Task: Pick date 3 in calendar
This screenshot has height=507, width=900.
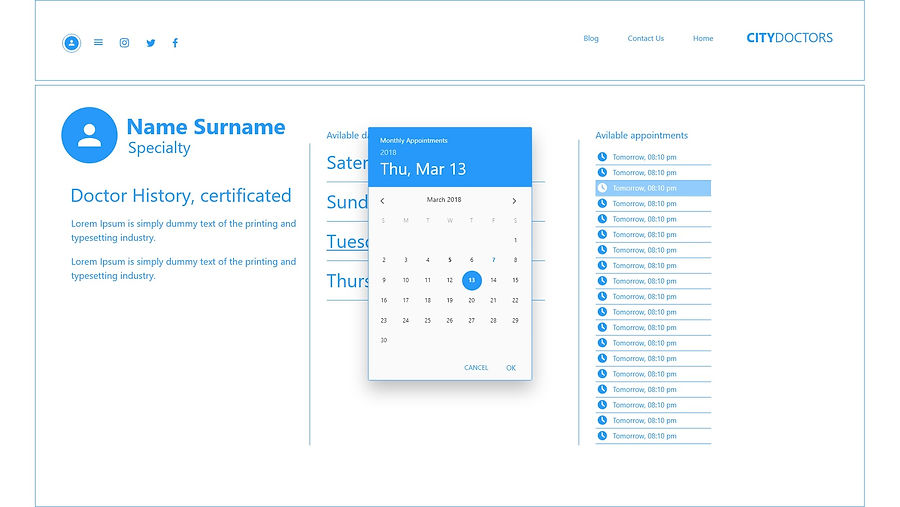Action: (x=406, y=260)
